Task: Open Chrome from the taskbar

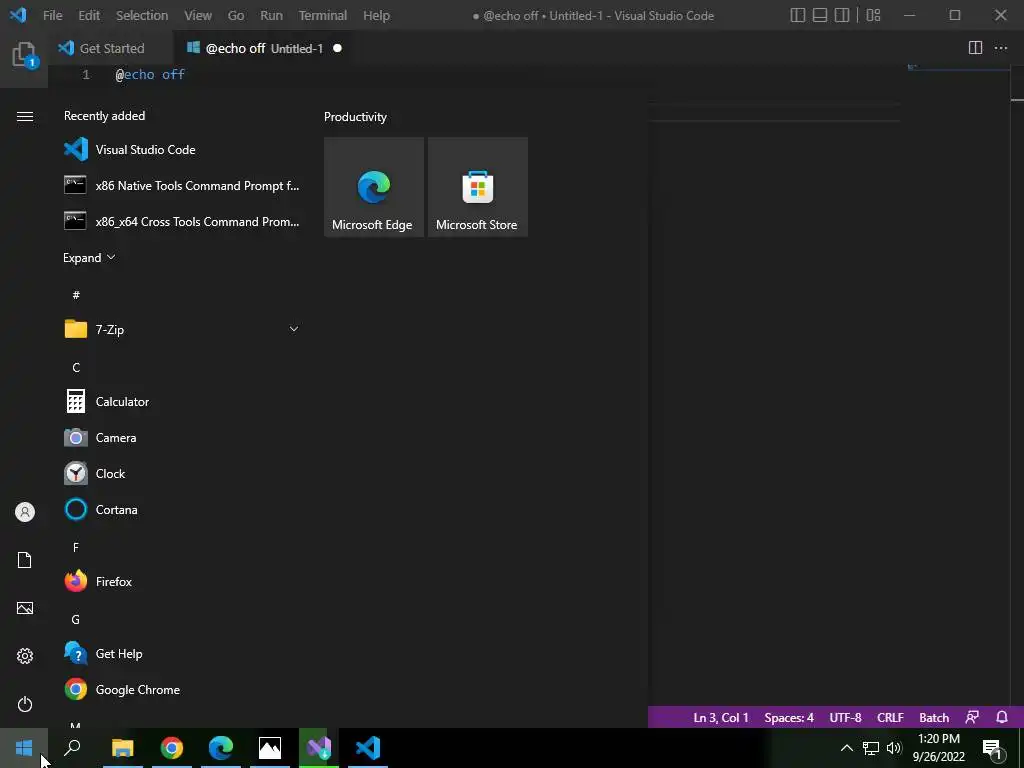Action: click(x=172, y=748)
